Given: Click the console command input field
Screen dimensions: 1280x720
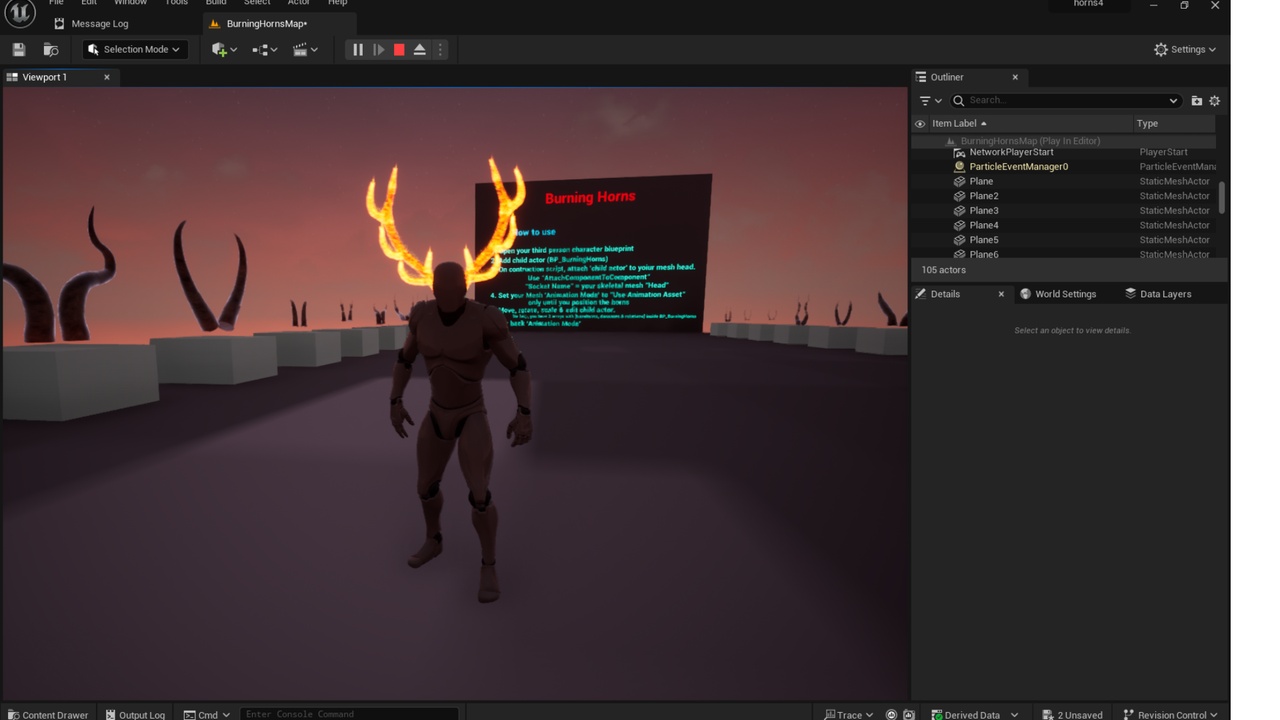Looking at the screenshot, I should (x=349, y=714).
